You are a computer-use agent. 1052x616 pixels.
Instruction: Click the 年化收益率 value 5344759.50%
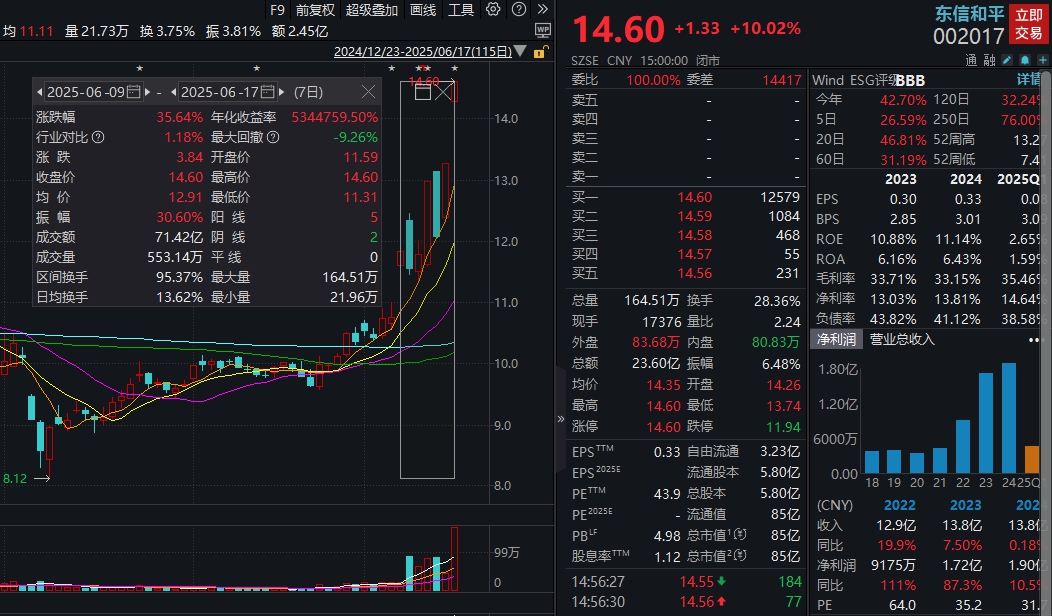(334, 117)
